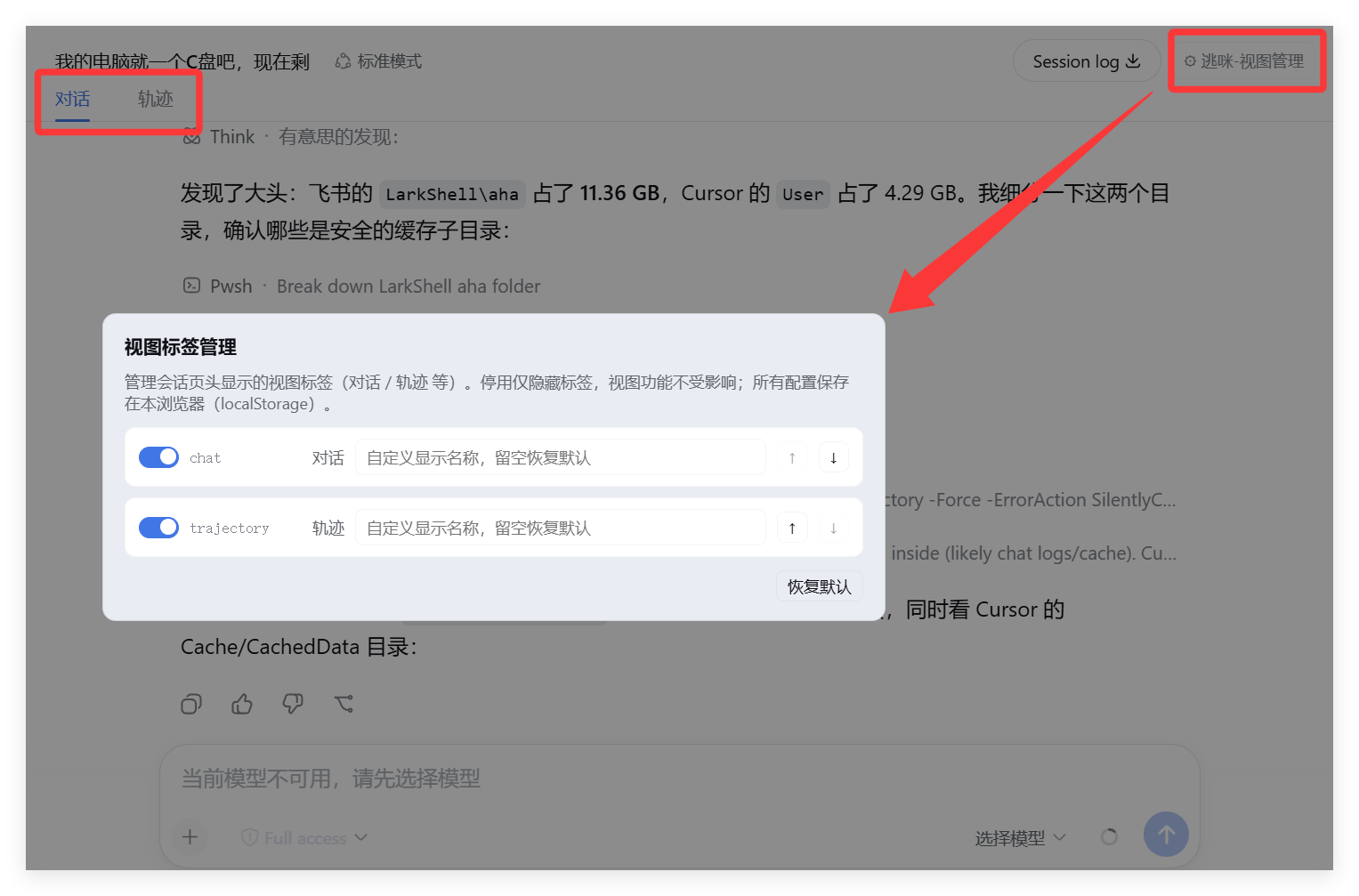1359x896 pixels.
Task: Click the 恢复默认 button
Action: pyautogui.click(x=820, y=586)
